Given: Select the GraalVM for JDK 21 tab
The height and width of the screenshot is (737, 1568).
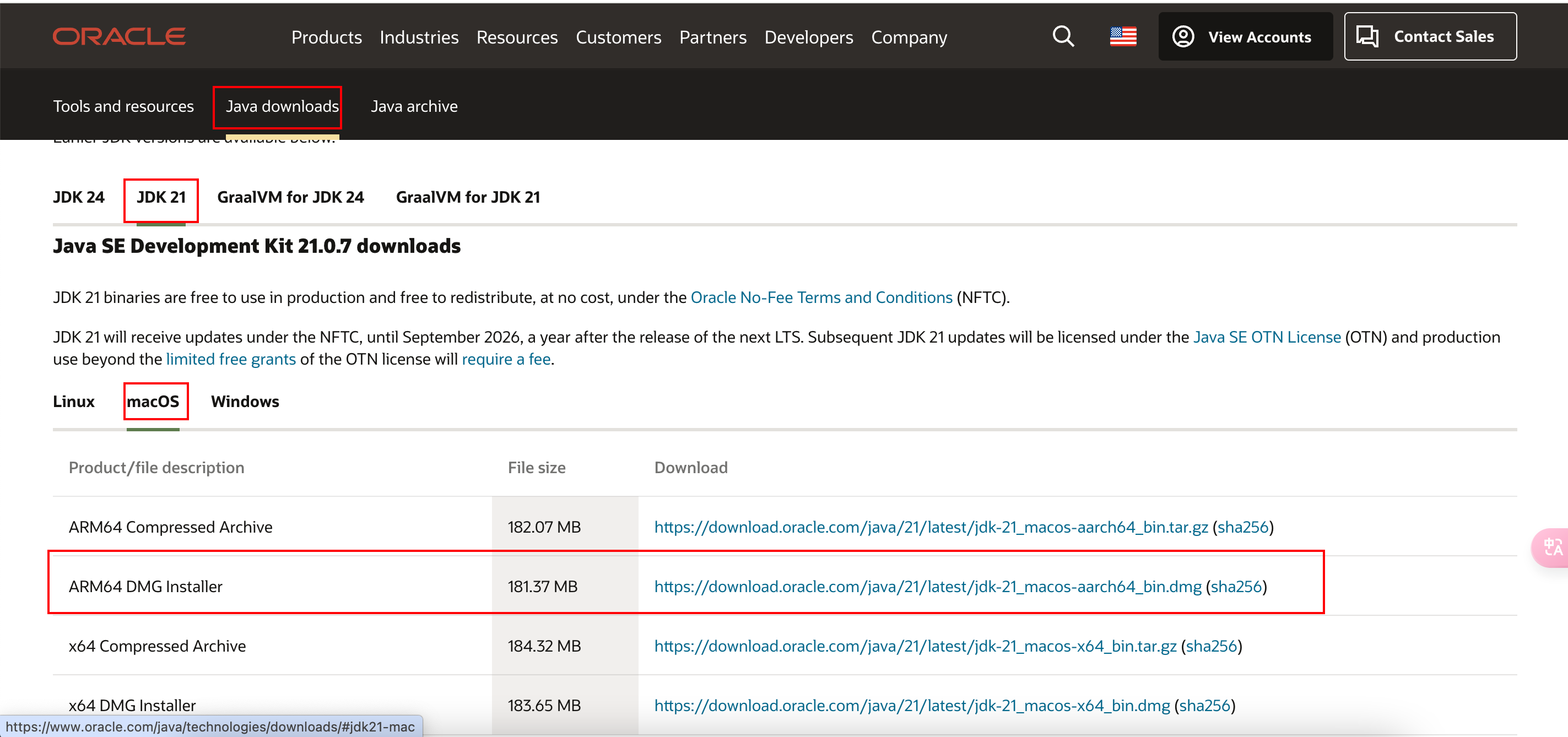Looking at the screenshot, I should (x=467, y=197).
